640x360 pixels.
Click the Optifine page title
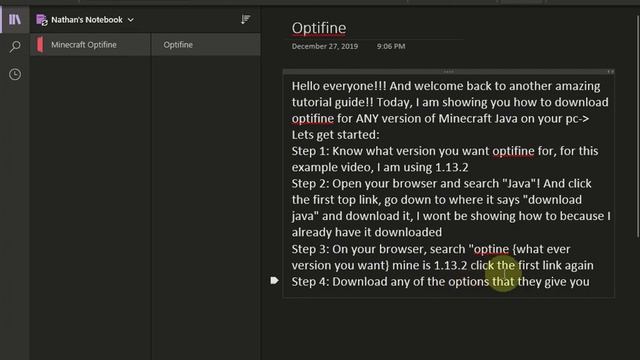(x=319, y=28)
